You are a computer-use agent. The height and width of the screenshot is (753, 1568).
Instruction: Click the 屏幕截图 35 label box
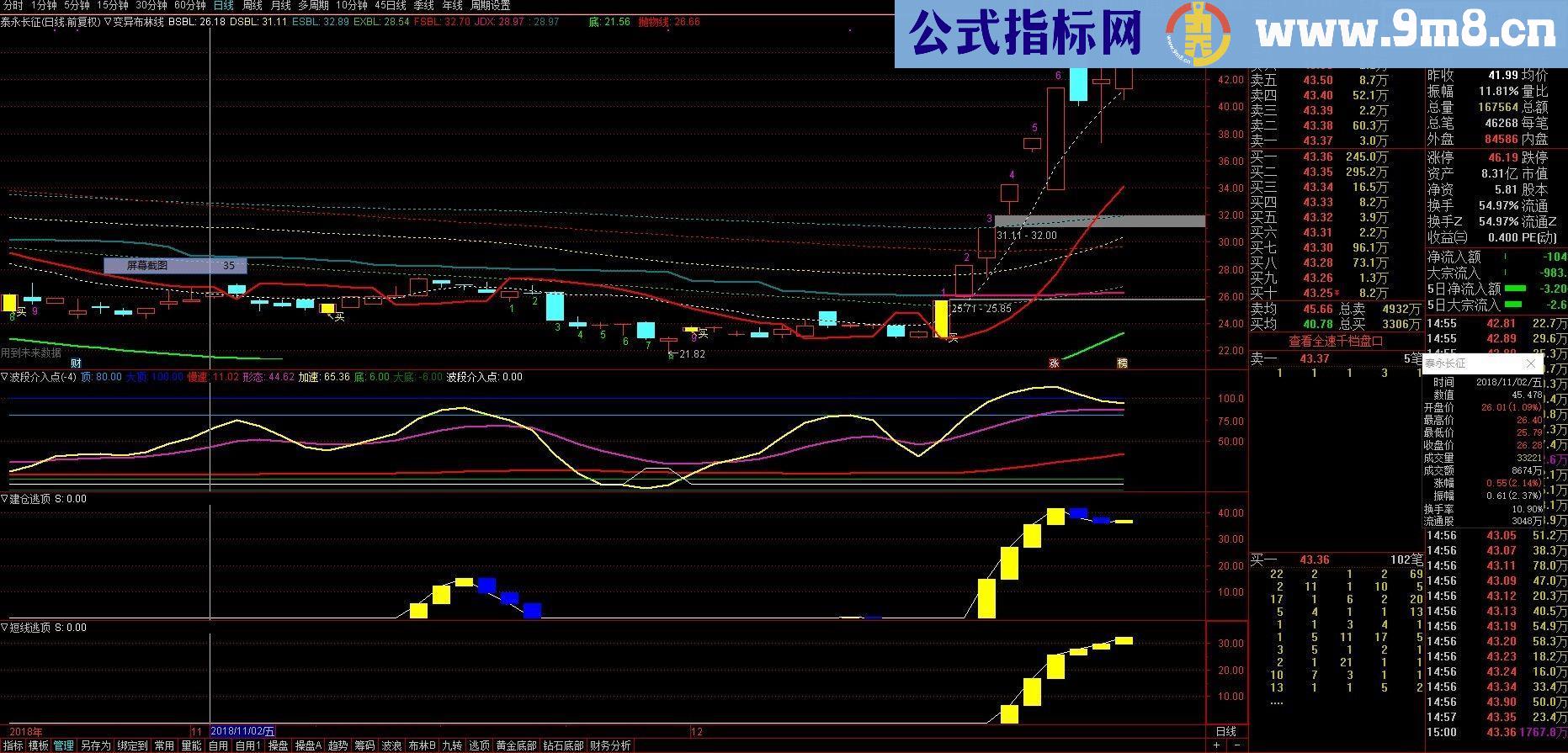[175, 266]
